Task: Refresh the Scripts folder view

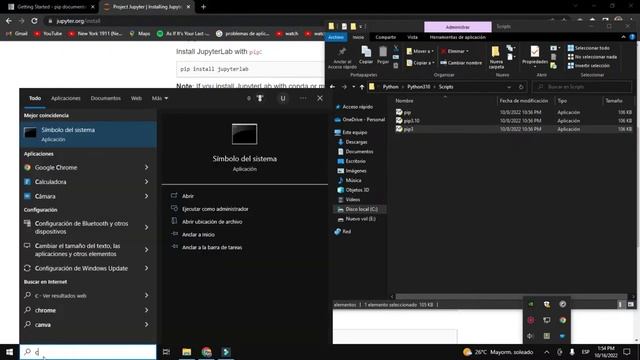Action: [x=521, y=87]
